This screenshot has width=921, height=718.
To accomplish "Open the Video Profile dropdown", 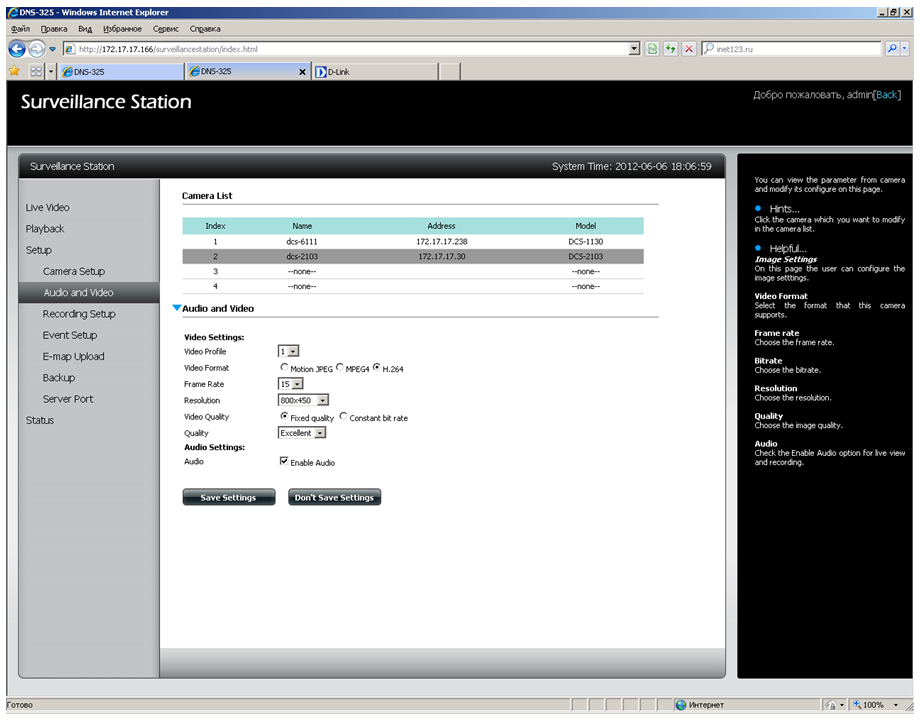I will (x=294, y=351).
